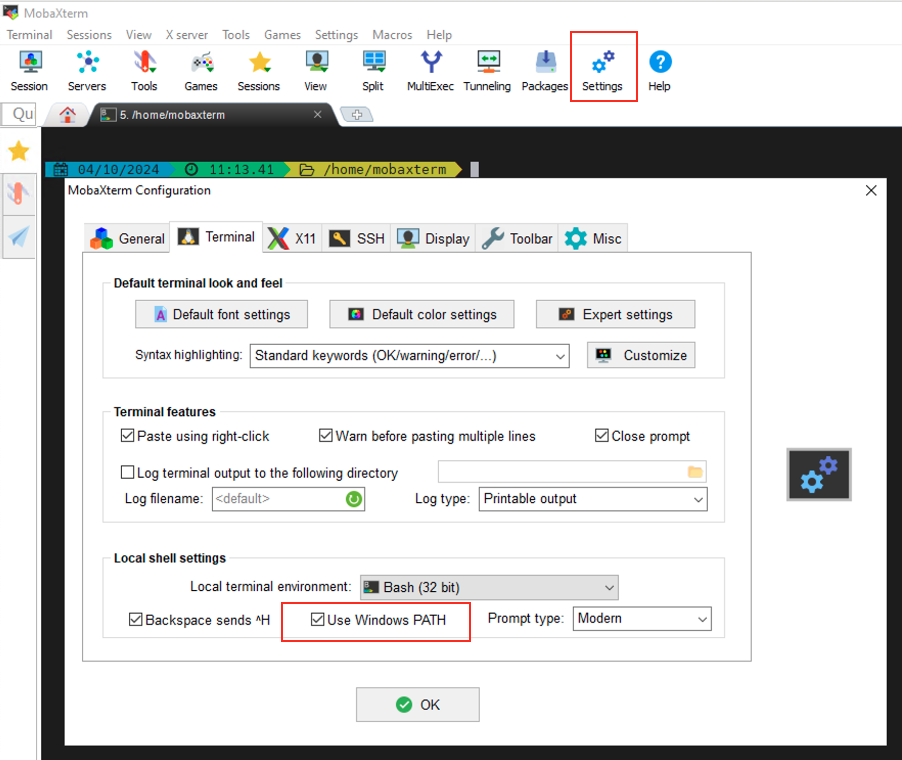The image size is (902, 760).
Task: Expand the Syntax highlighting dropdown
Action: [x=409, y=355]
